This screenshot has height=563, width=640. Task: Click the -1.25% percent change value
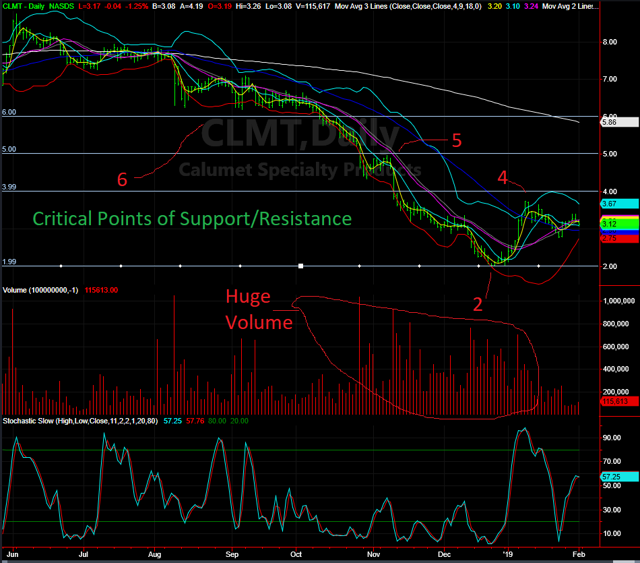(x=137, y=6)
